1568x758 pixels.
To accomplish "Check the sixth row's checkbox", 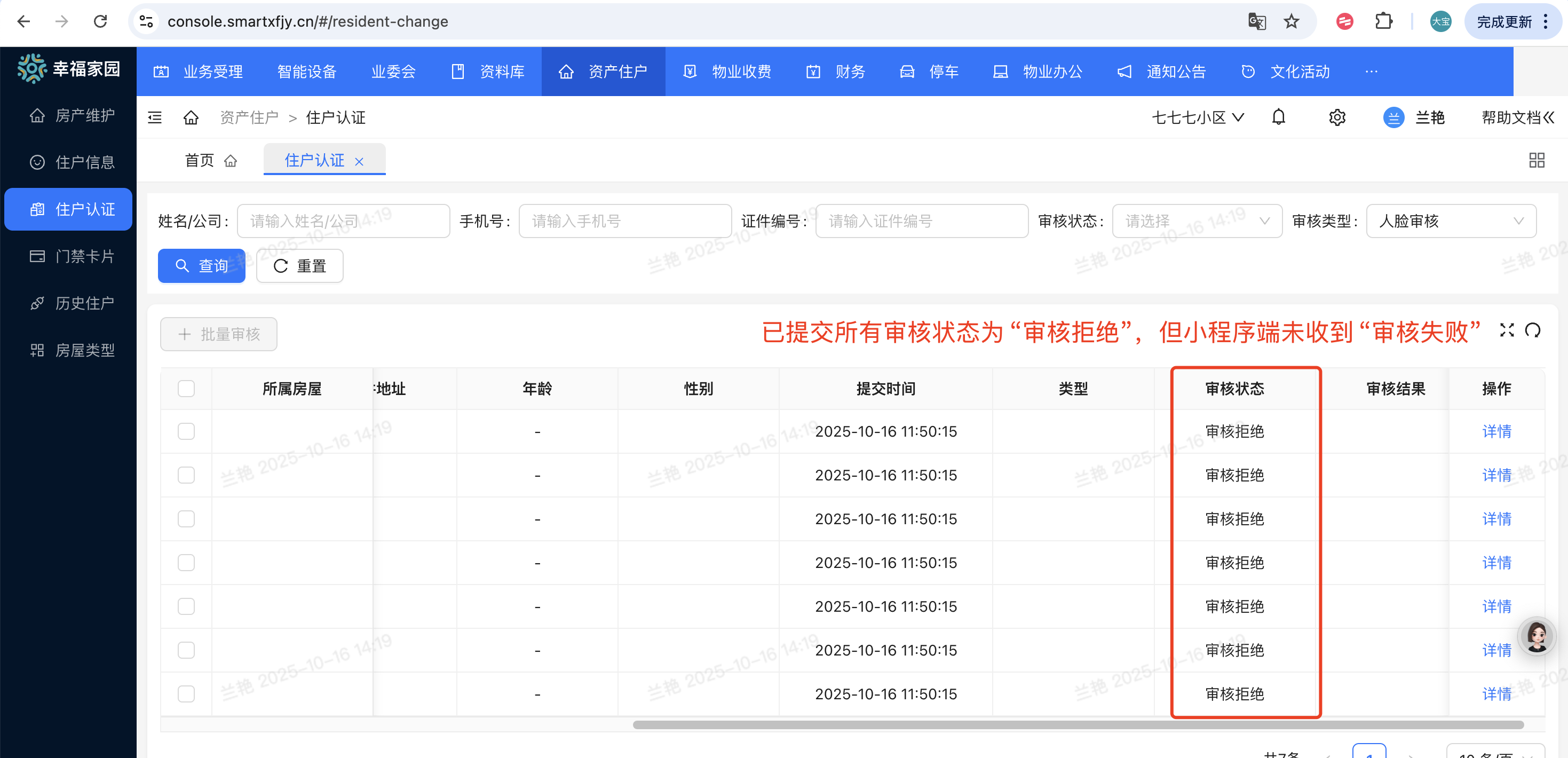I will 186,650.
